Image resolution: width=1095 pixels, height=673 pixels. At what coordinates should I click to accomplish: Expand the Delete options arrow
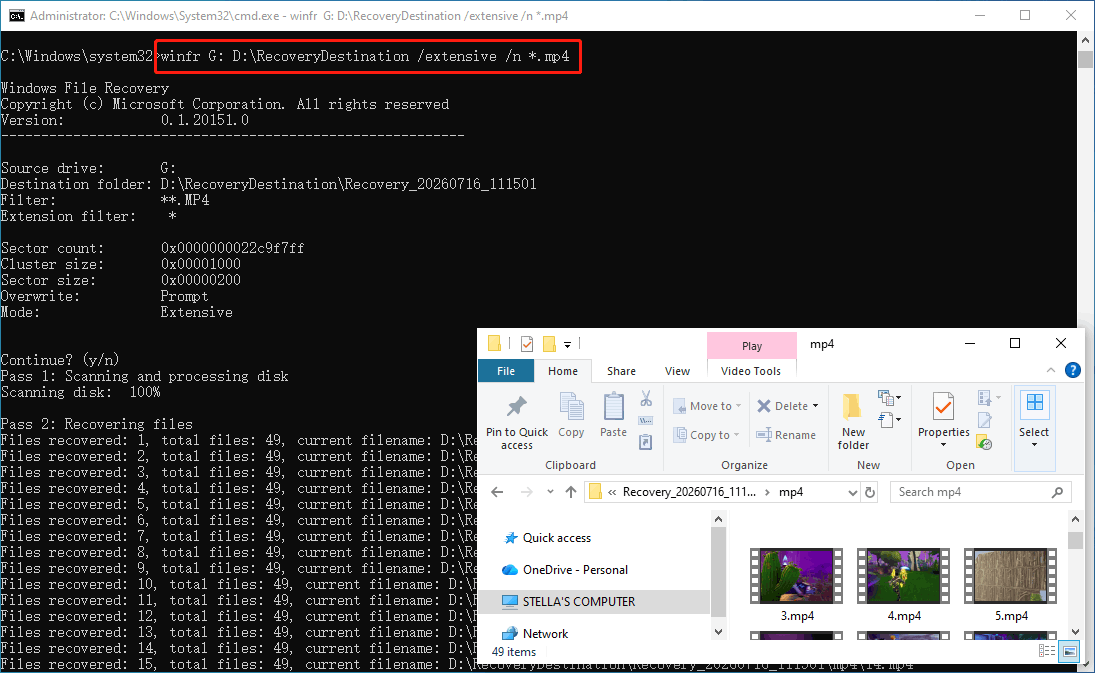tap(815, 406)
